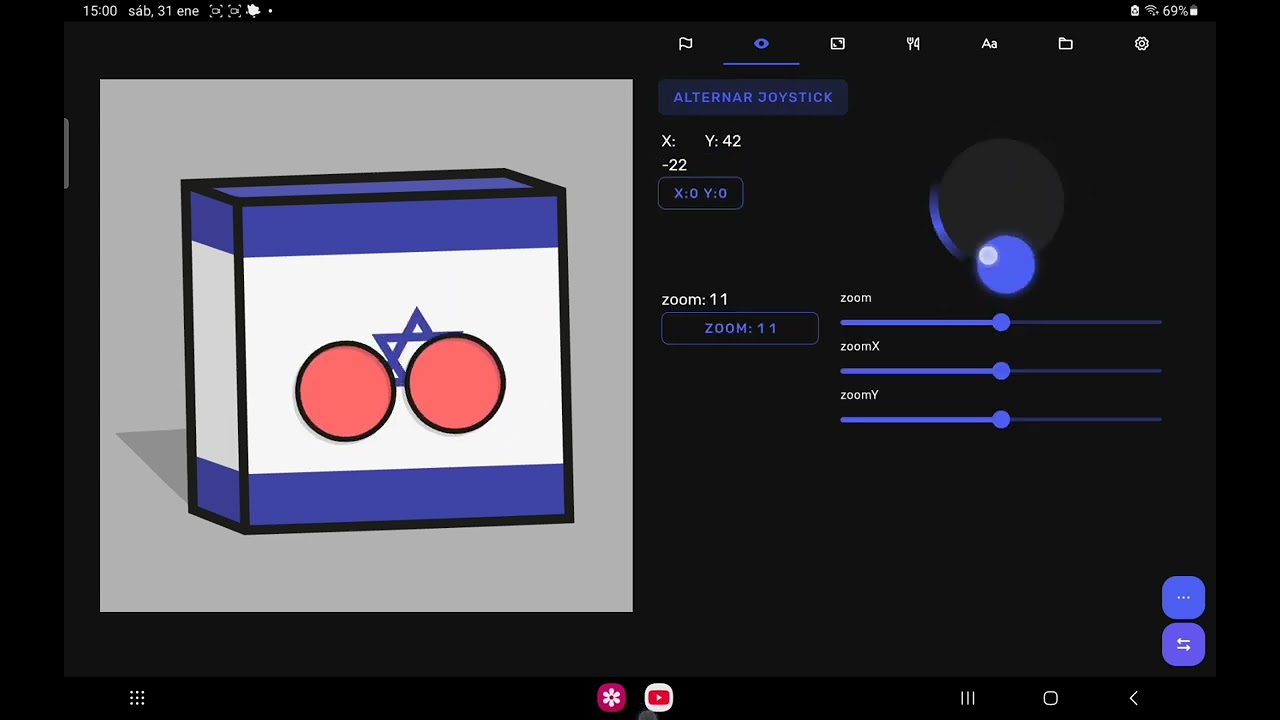
Task: Tap the 15:00 clock in status bar
Action: click(x=100, y=11)
